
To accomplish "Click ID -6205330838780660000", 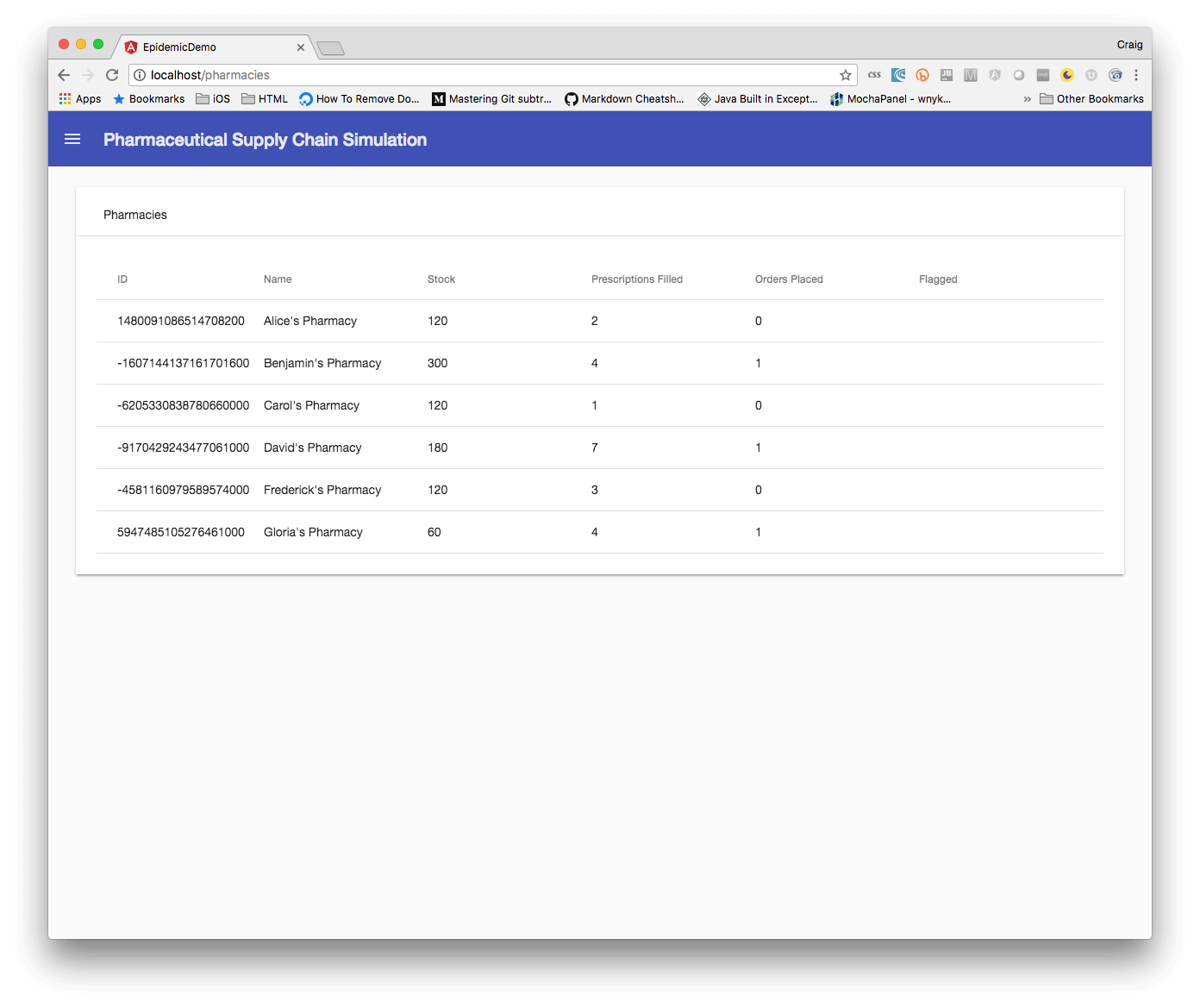I will coord(184,405).
